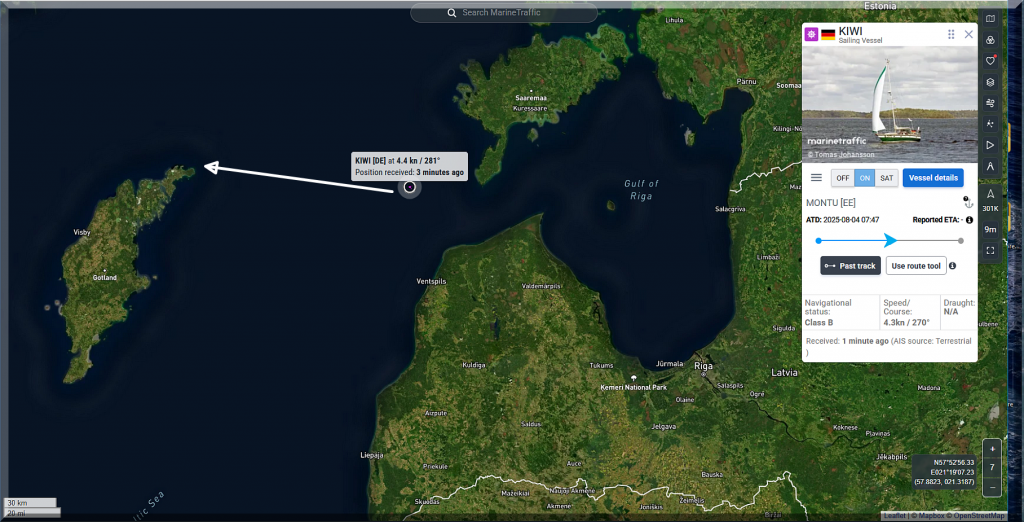1024x522 pixels.
Task: Zoom in the map with plus button
Action: tap(991, 449)
